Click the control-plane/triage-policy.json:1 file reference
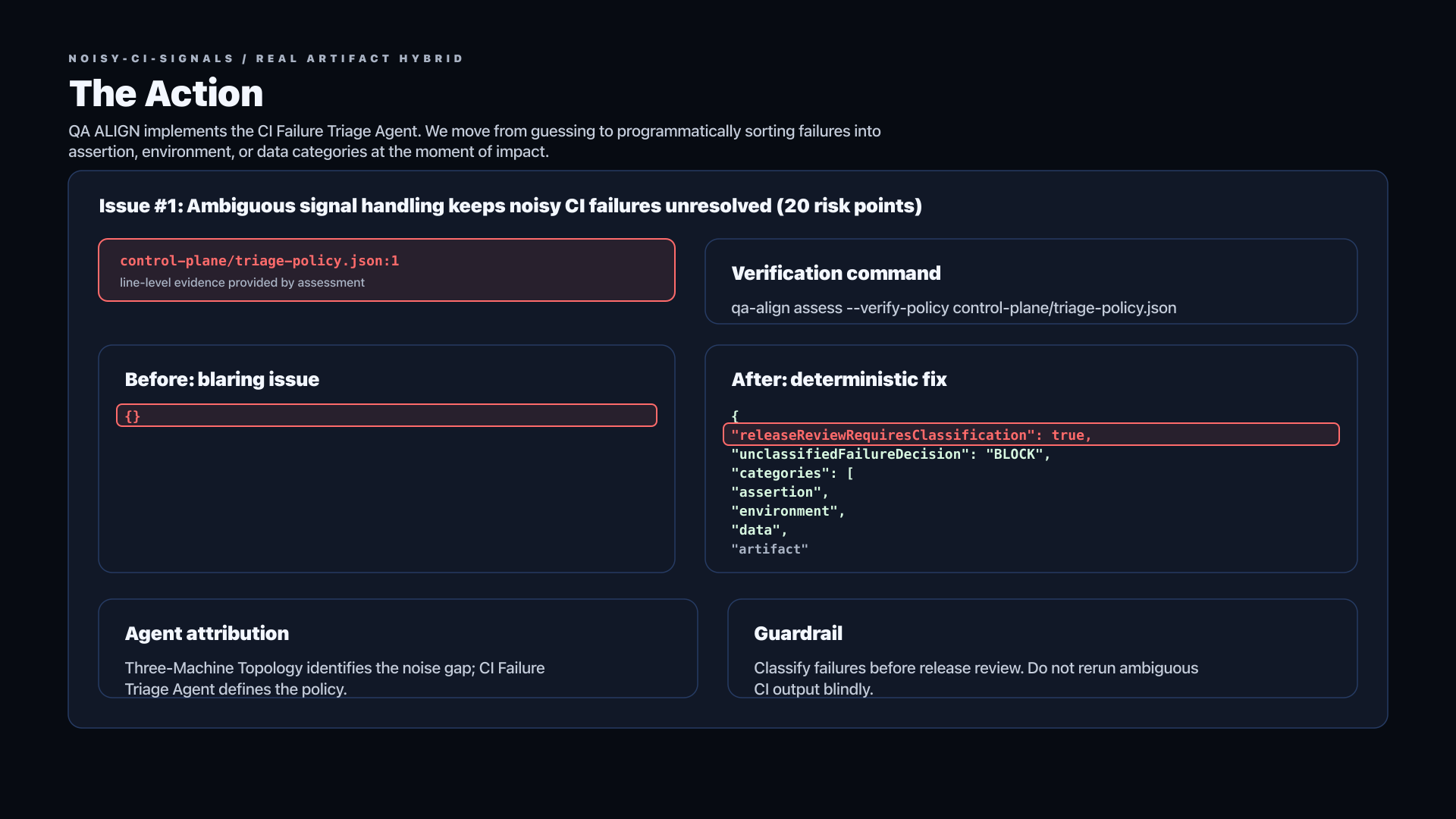 coord(259,261)
